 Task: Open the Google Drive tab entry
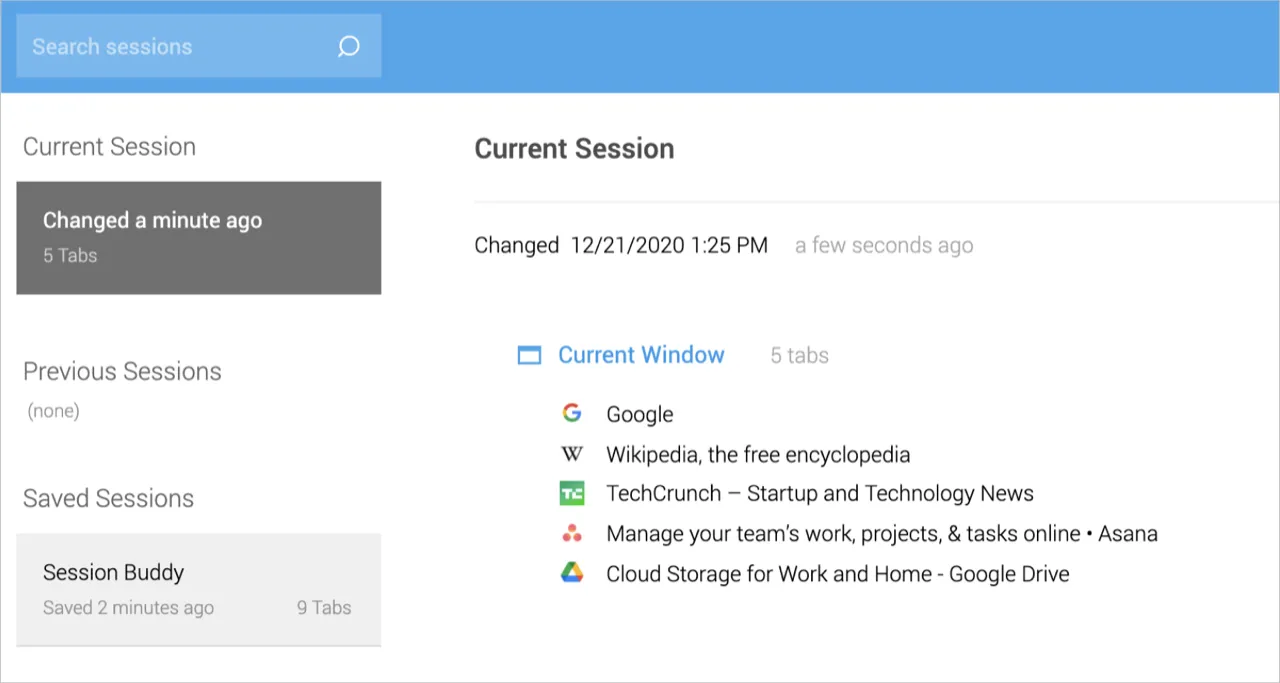(x=838, y=573)
